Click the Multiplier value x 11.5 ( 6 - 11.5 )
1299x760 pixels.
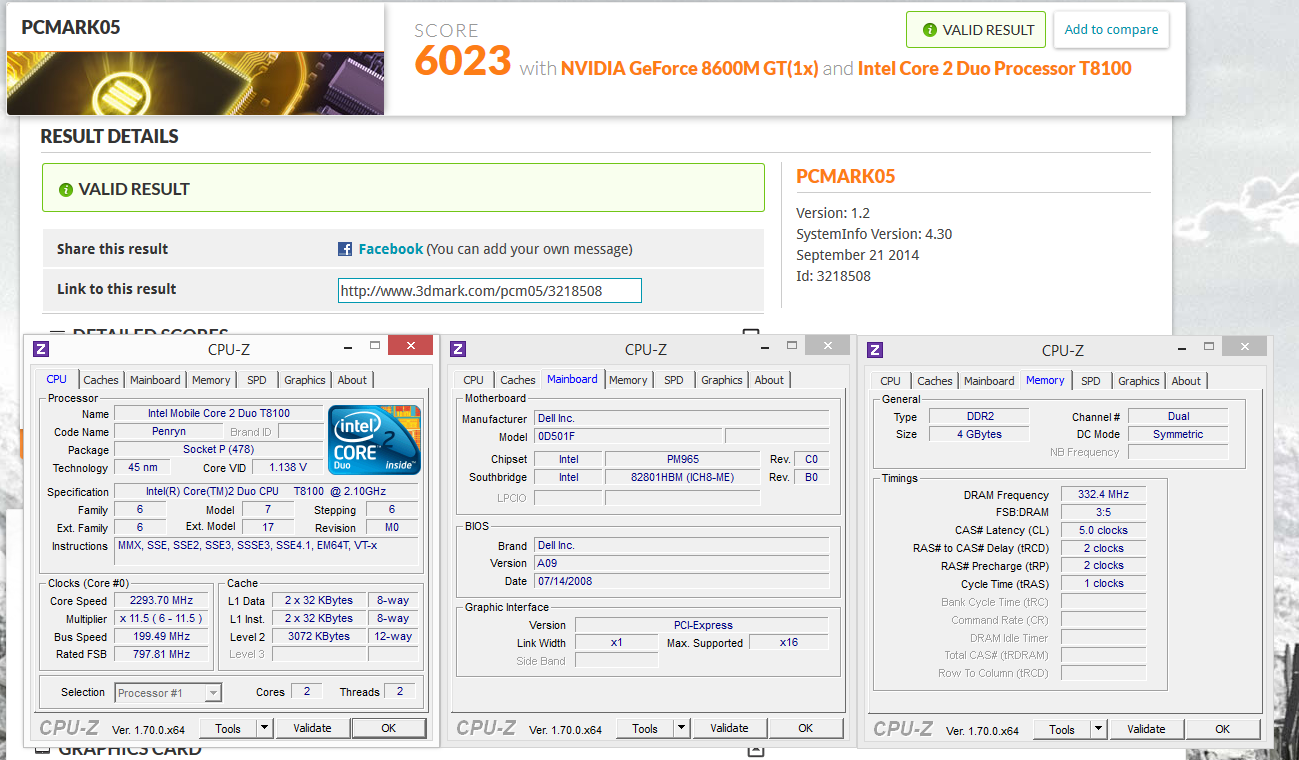(x=161, y=618)
